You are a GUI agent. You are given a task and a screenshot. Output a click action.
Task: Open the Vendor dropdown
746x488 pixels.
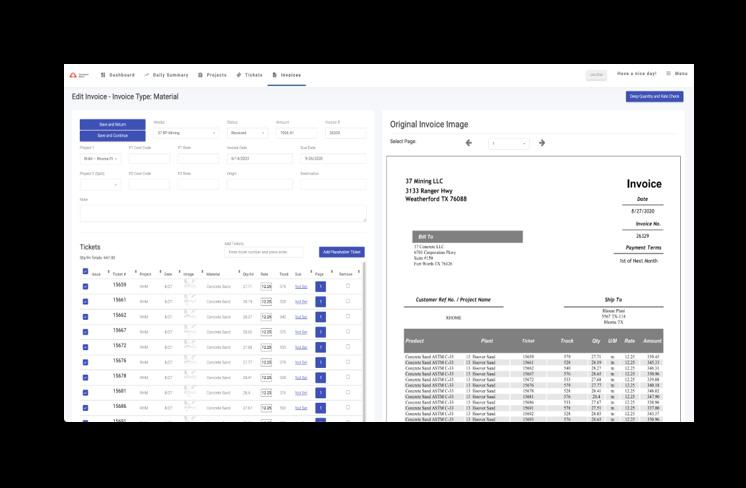coord(186,133)
